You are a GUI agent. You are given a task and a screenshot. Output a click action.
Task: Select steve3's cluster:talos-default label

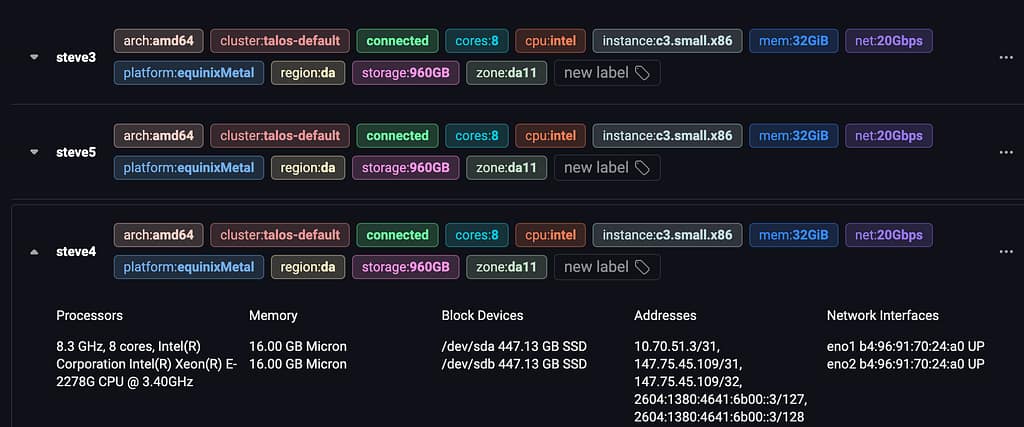[280, 41]
